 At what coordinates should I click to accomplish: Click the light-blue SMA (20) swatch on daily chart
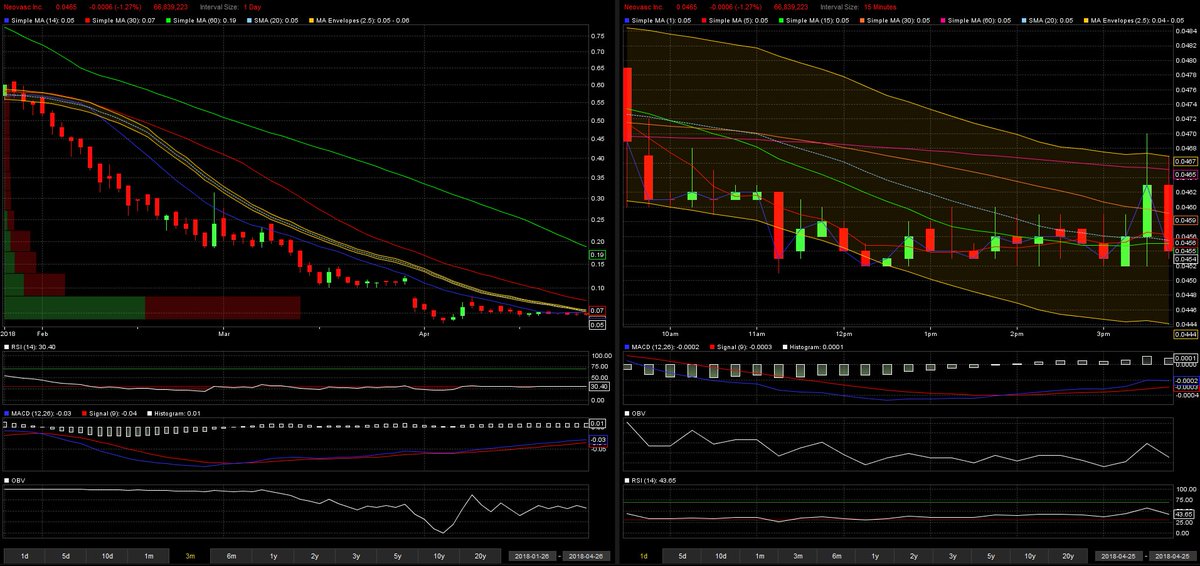pos(248,20)
